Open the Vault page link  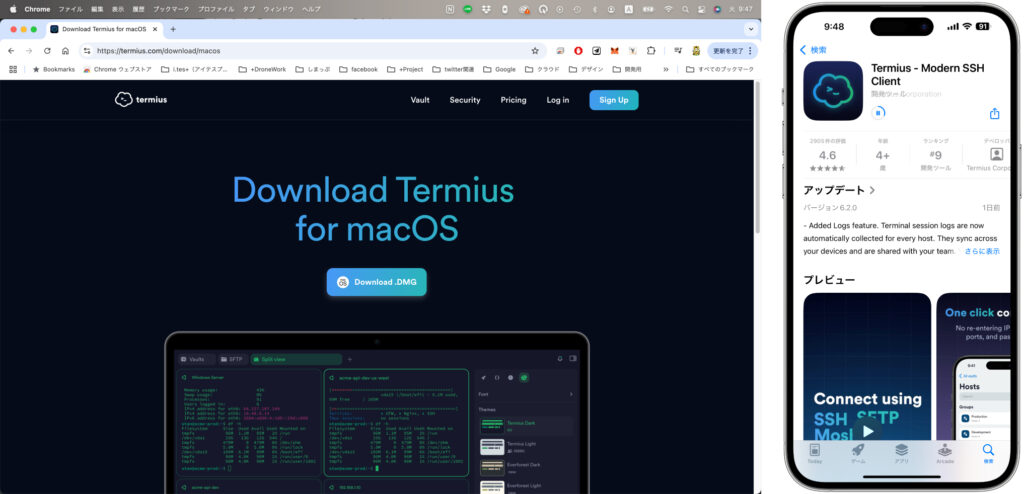pyautogui.click(x=420, y=100)
